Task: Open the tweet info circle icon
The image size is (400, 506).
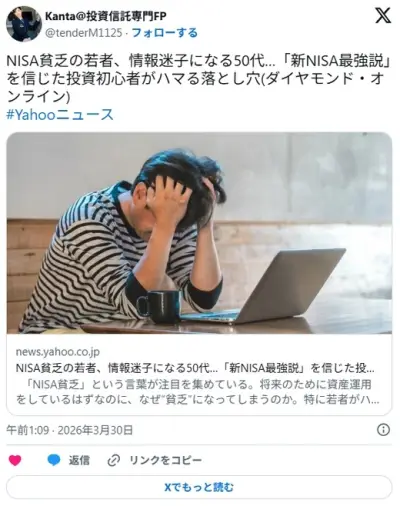Action: (383, 430)
